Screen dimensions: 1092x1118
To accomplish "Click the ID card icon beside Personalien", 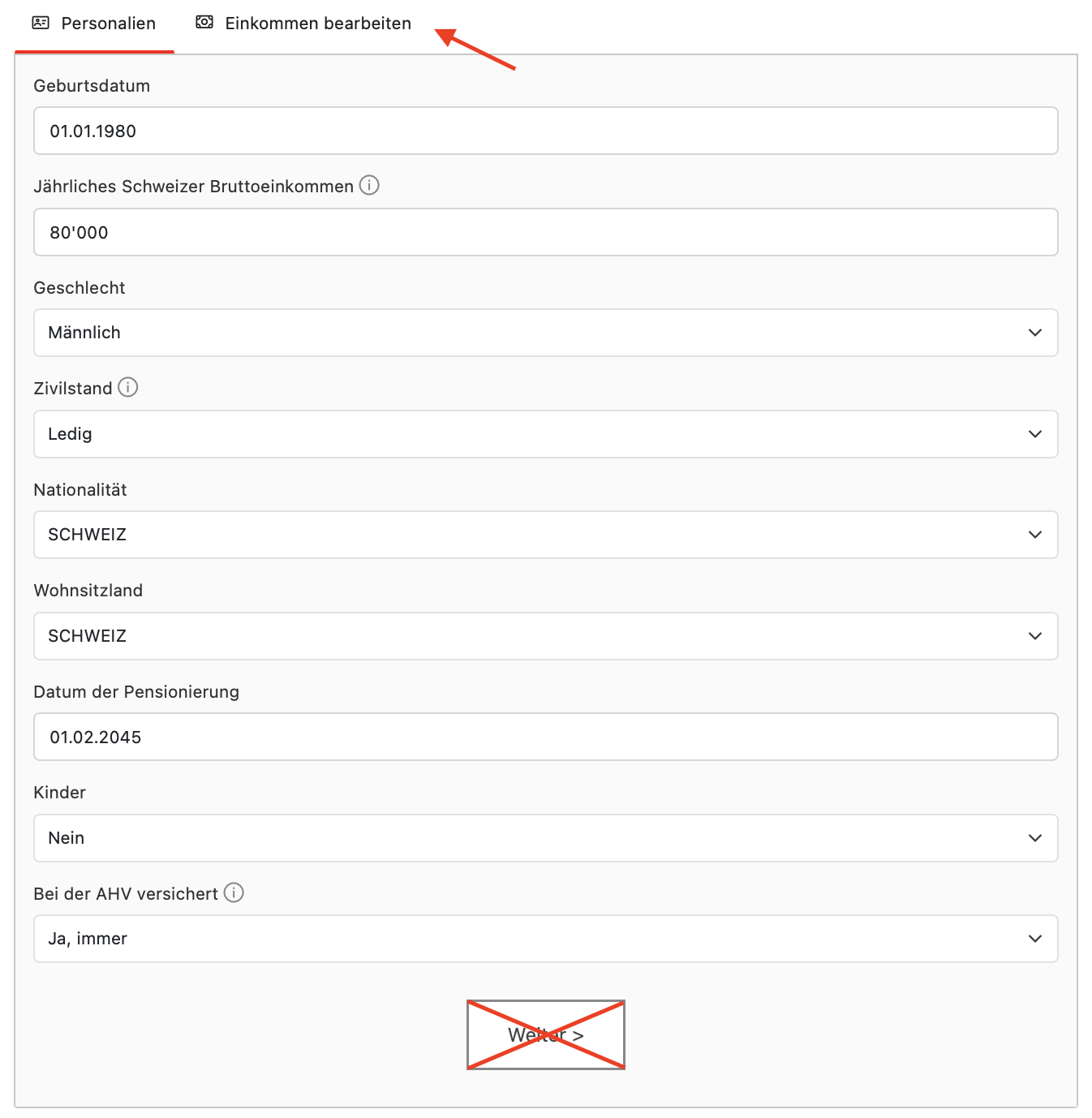I will tap(41, 23).
